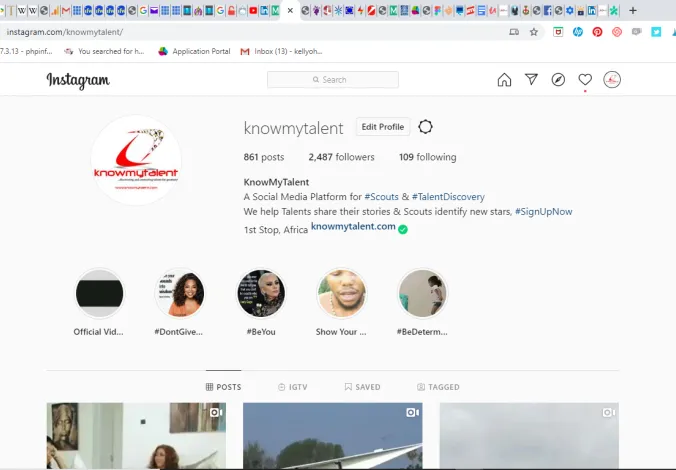The image size is (676, 470).
Task: Click the red swirl extension icon
Action: [617, 32]
